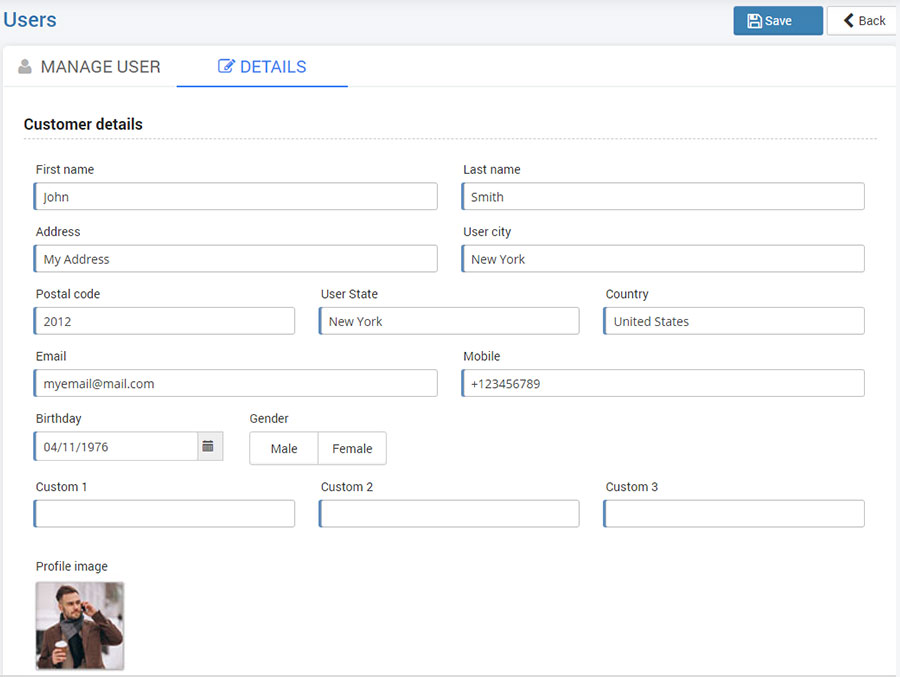Focus the Address input field

pos(235,258)
